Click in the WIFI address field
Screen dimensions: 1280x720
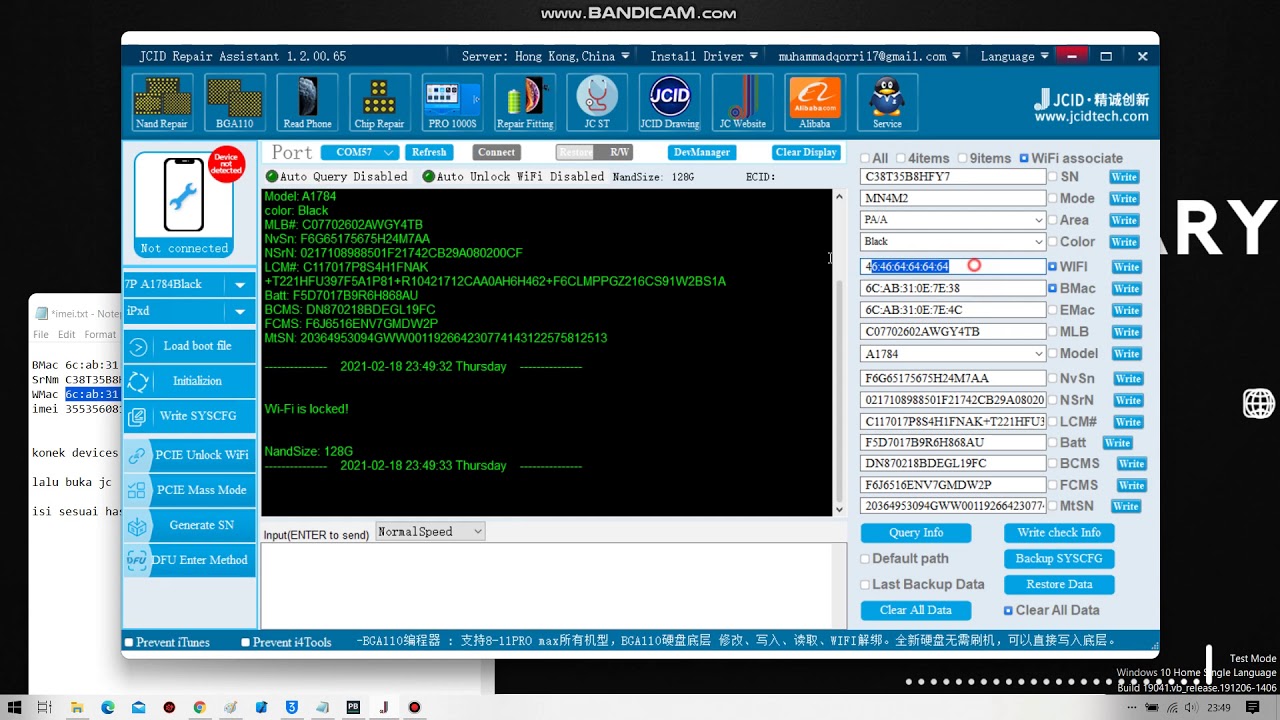(953, 267)
